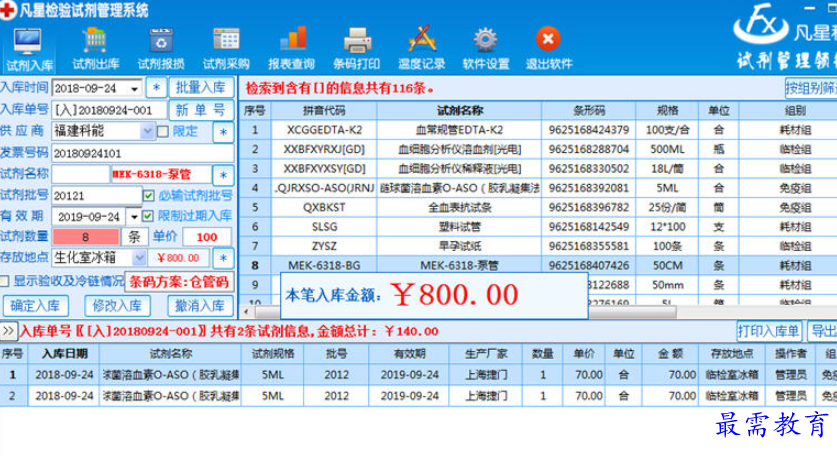
Task: Click the 发票号码 input field
Action: pyautogui.click(x=143, y=153)
